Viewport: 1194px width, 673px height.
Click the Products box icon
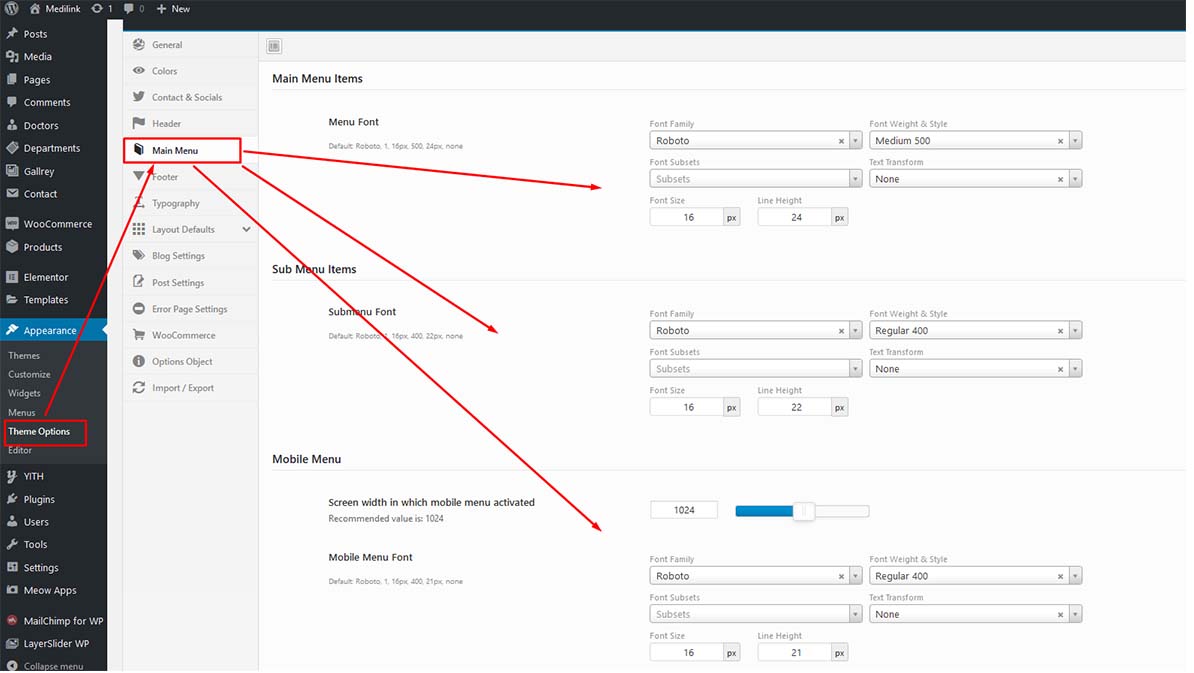pos(12,247)
